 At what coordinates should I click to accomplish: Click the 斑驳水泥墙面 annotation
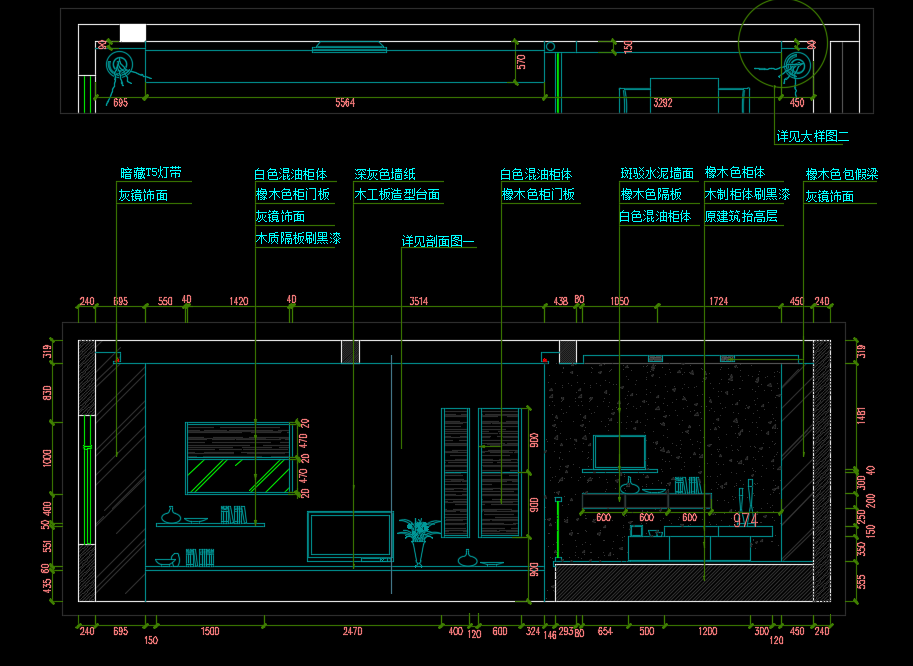pos(657,173)
